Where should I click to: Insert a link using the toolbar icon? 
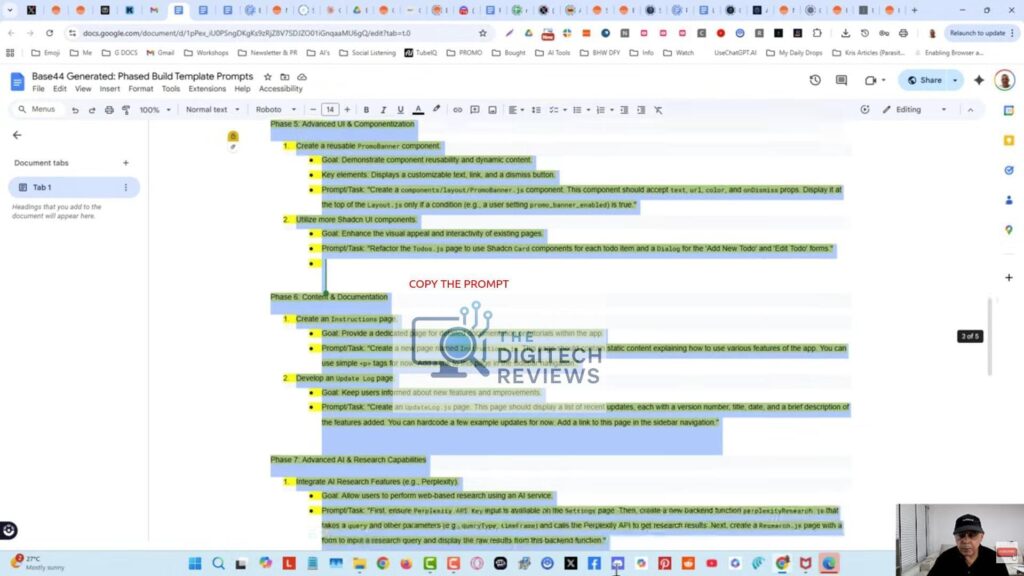point(458,110)
